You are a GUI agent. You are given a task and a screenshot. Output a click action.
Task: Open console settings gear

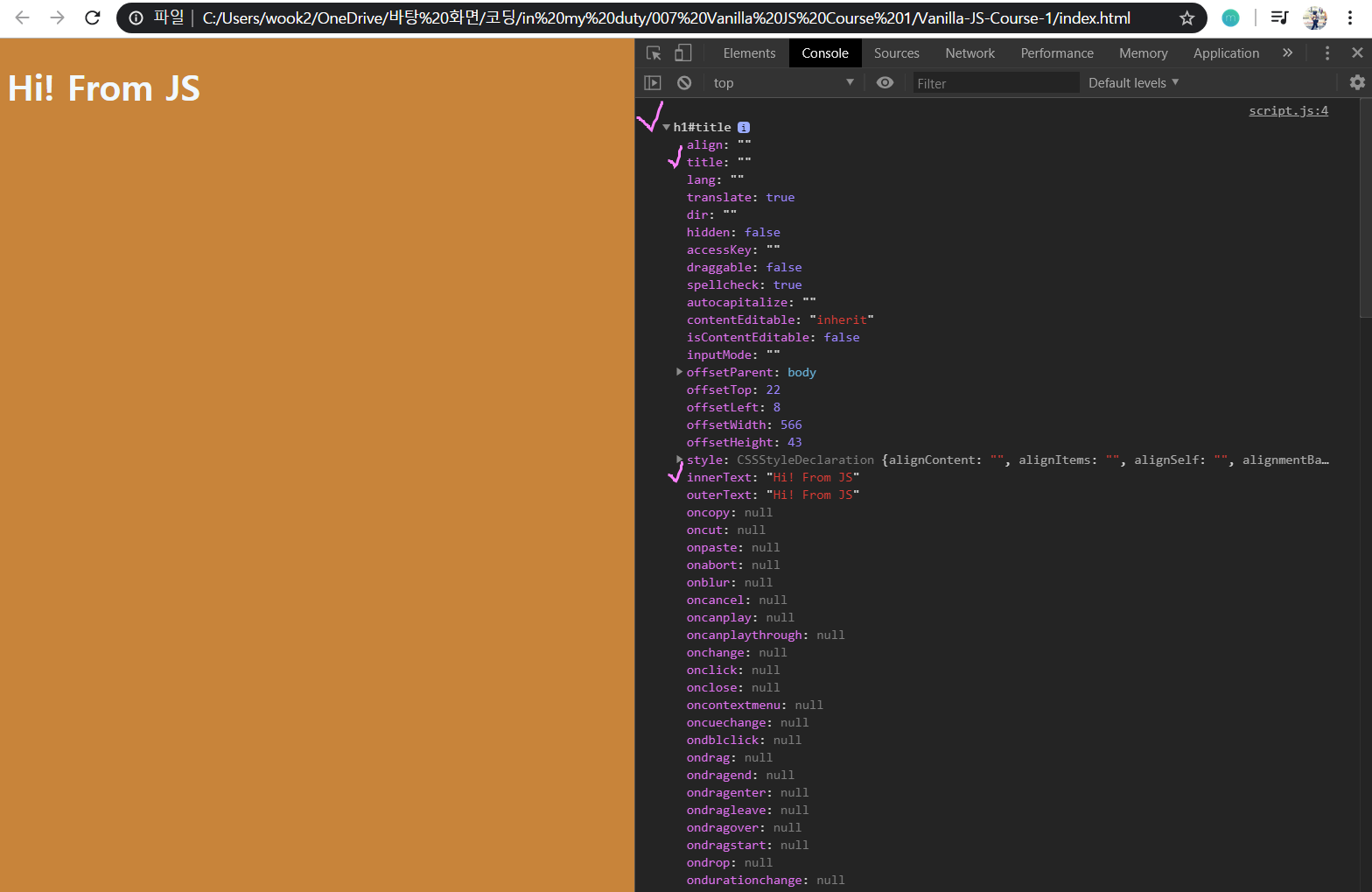coord(1357,82)
